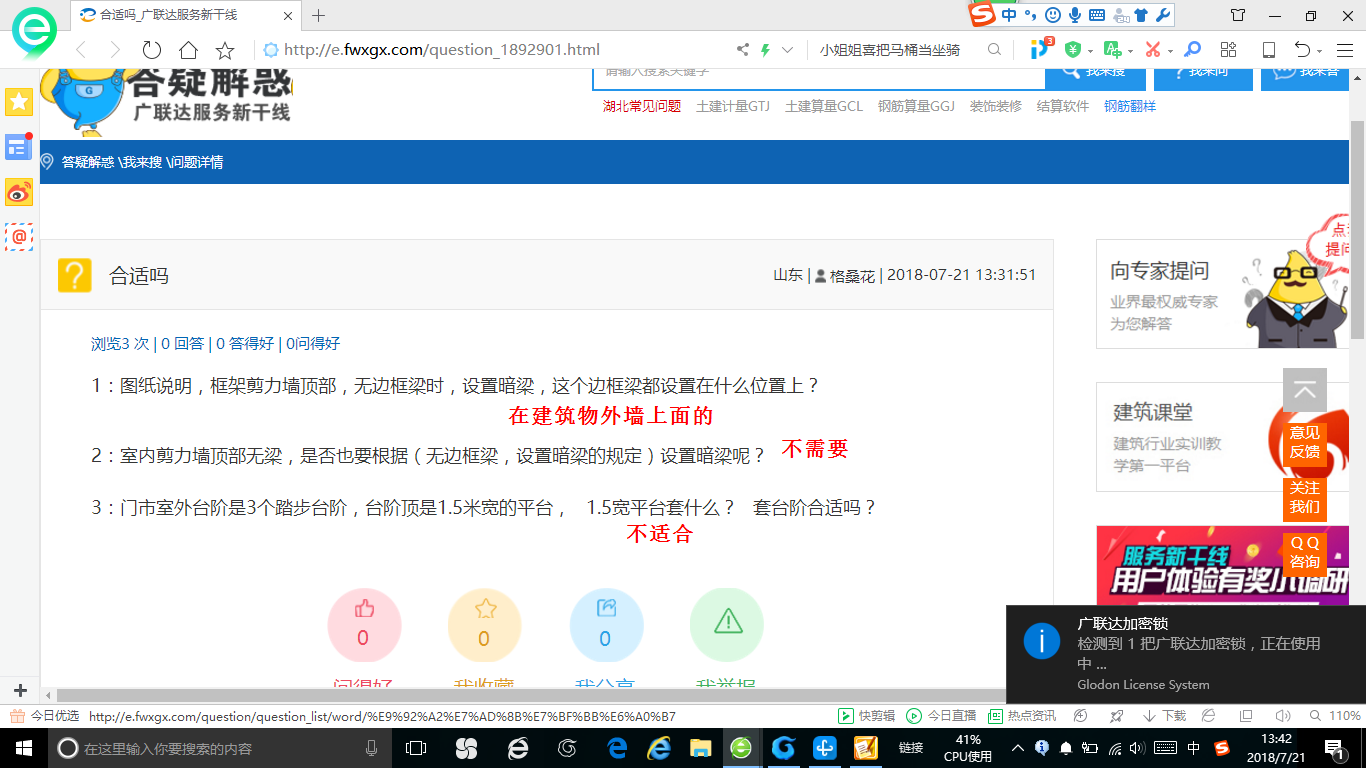Expand the green shield icon dropdown arrow
Viewport: 1366px width, 768px height.
pyautogui.click(x=1090, y=51)
